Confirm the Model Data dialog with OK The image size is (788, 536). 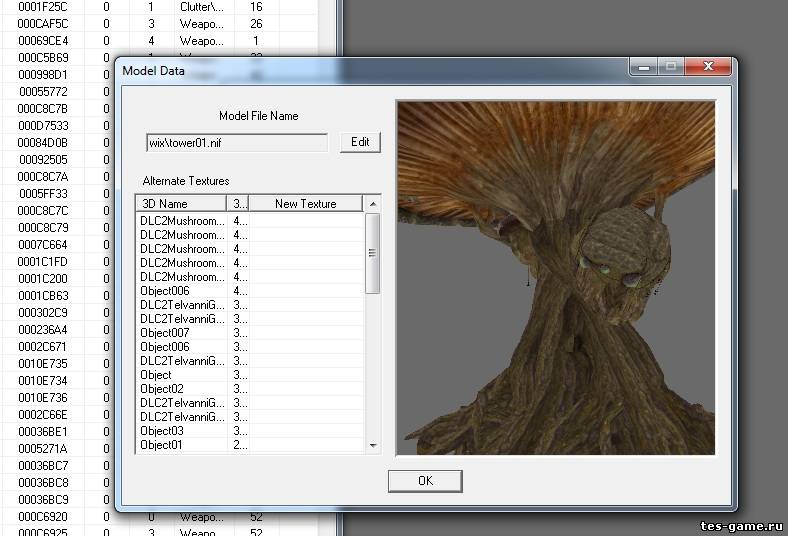click(x=425, y=481)
